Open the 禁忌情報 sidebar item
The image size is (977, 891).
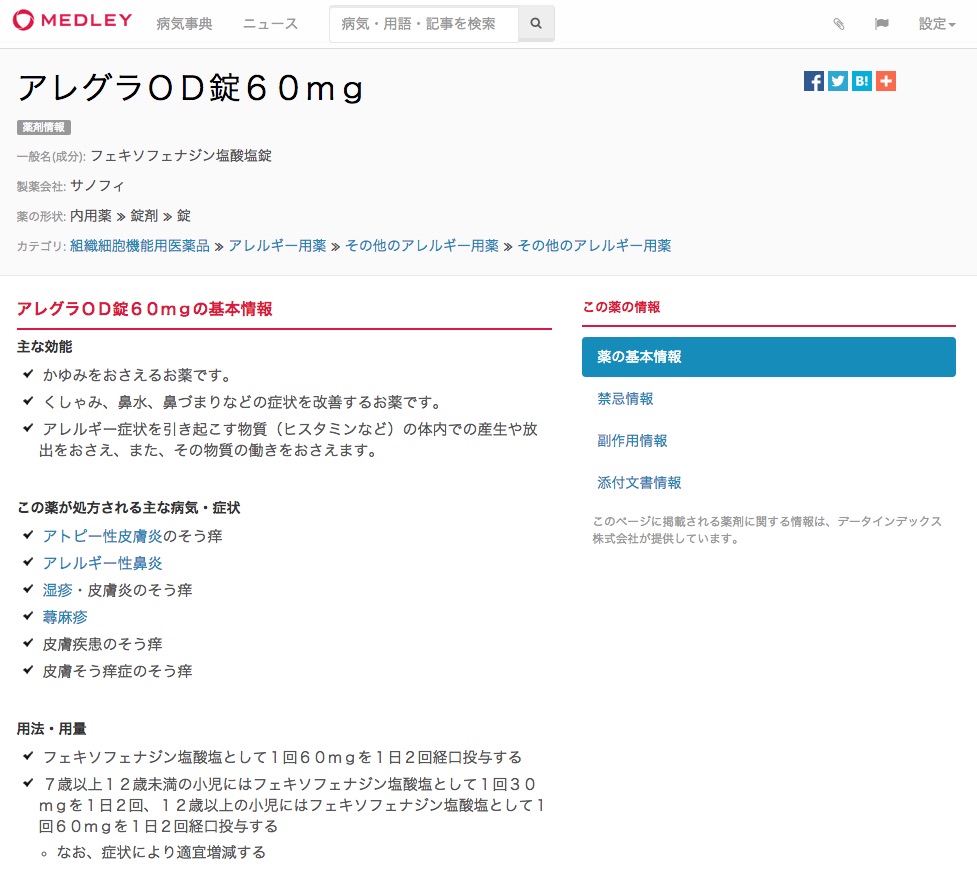tap(625, 399)
